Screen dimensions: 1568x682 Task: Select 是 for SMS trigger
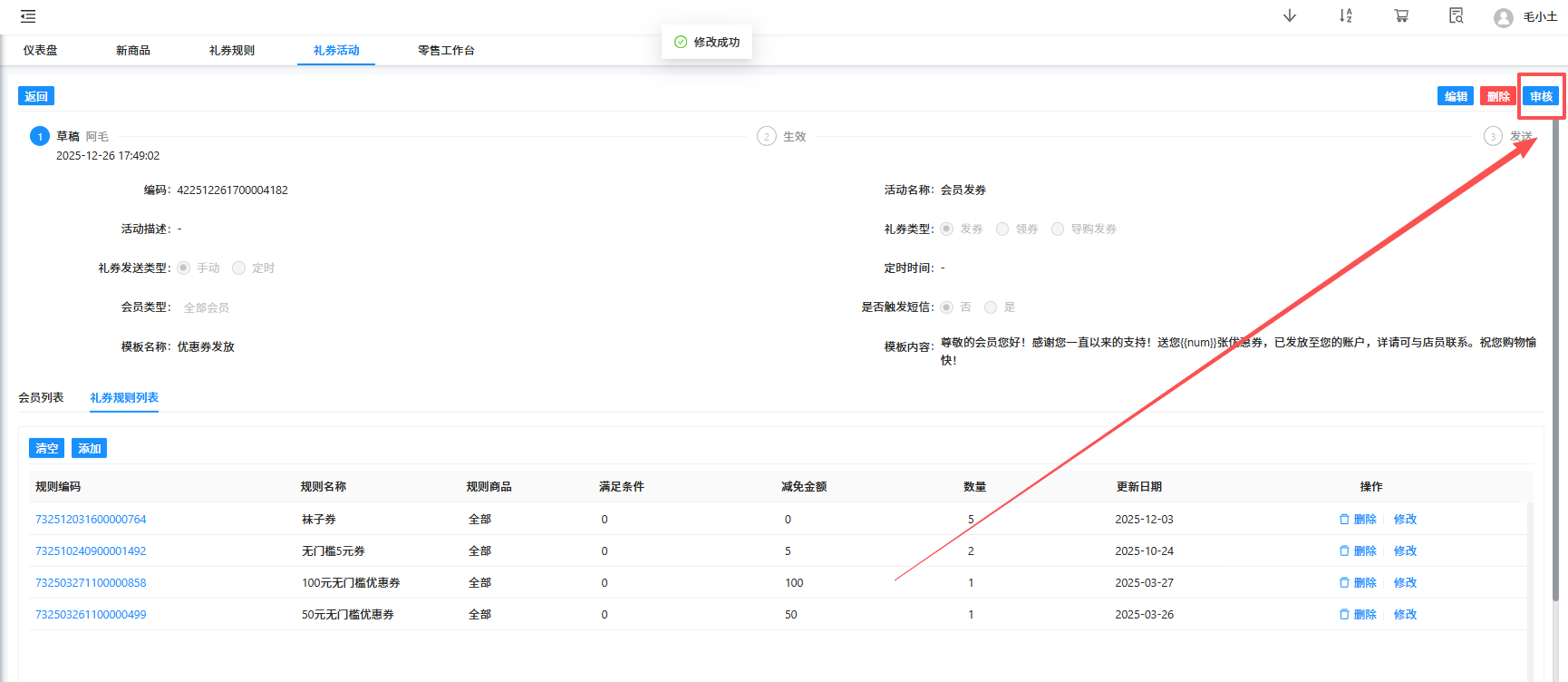991,307
